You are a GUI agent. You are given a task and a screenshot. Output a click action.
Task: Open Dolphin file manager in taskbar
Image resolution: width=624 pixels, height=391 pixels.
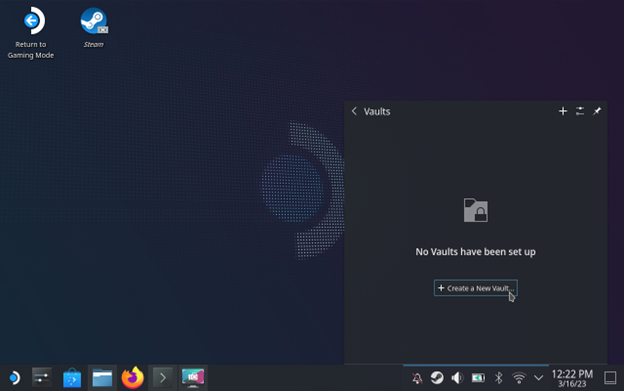tap(102, 377)
